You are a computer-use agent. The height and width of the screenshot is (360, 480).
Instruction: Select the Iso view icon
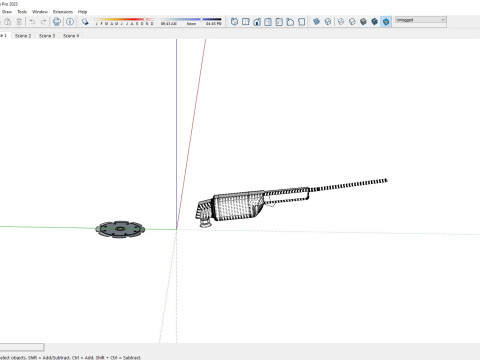234,22
